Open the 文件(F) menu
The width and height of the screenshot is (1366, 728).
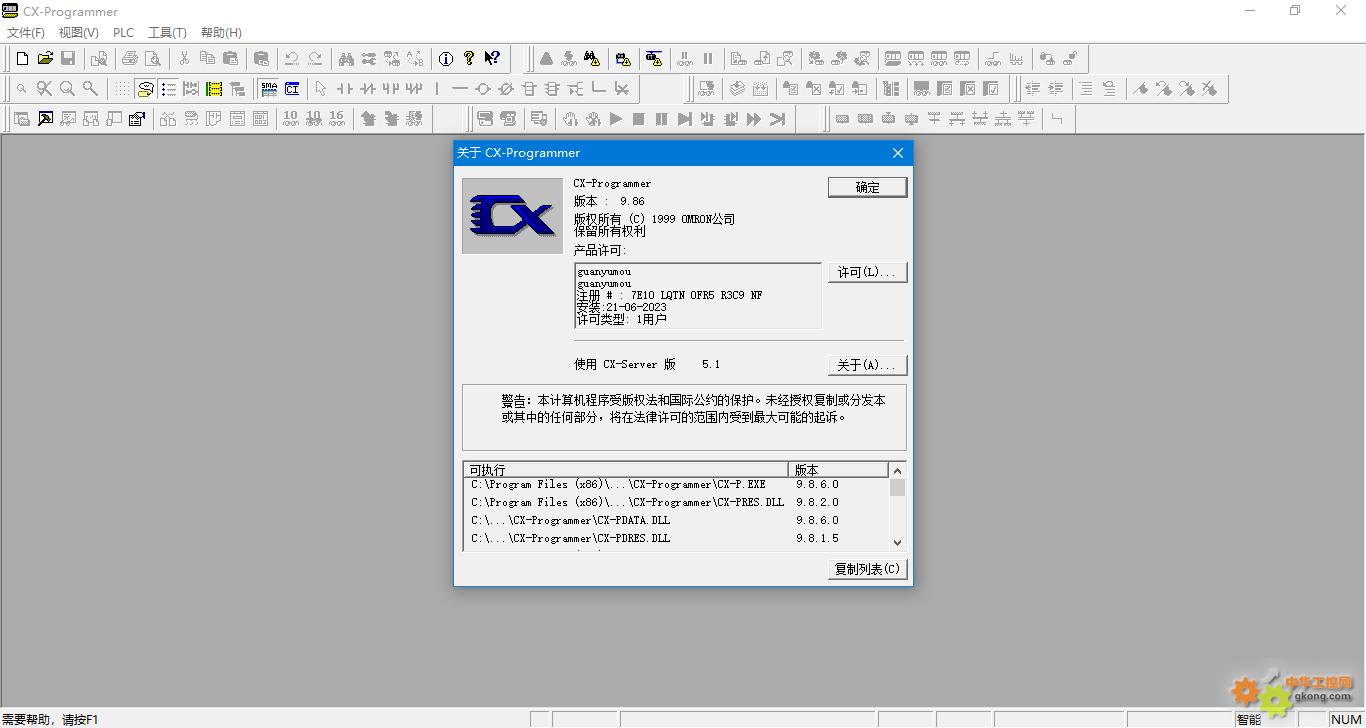[x=26, y=33]
